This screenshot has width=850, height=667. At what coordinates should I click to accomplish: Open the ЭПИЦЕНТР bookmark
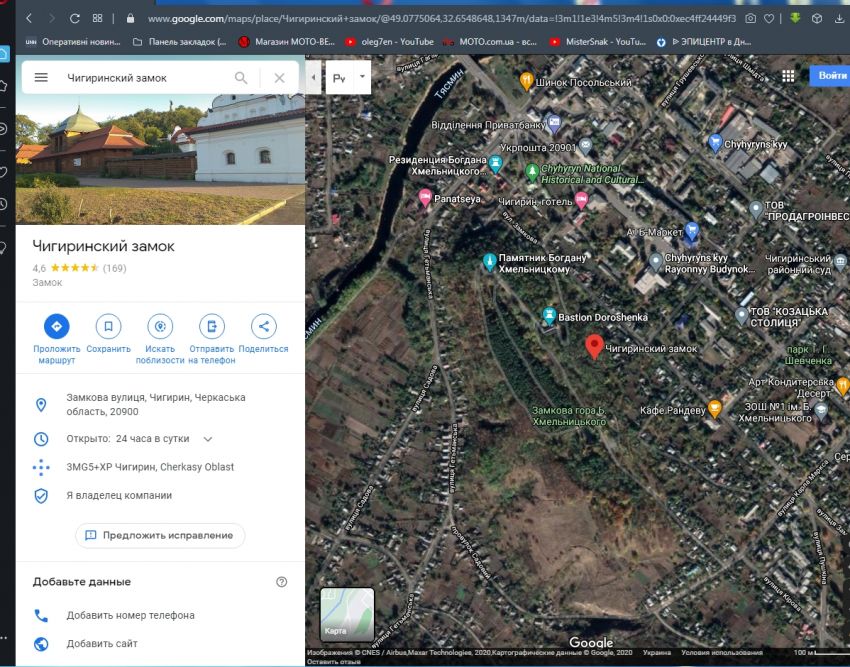pyautogui.click(x=704, y=42)
